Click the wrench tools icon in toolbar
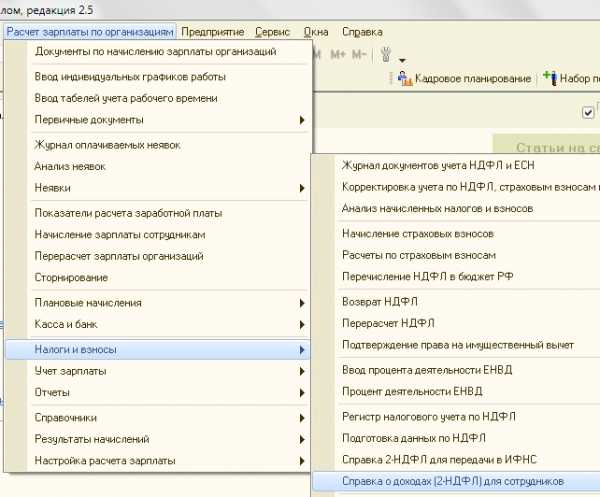The height and width of the screenshot is (497, 600). coord(387,53)
